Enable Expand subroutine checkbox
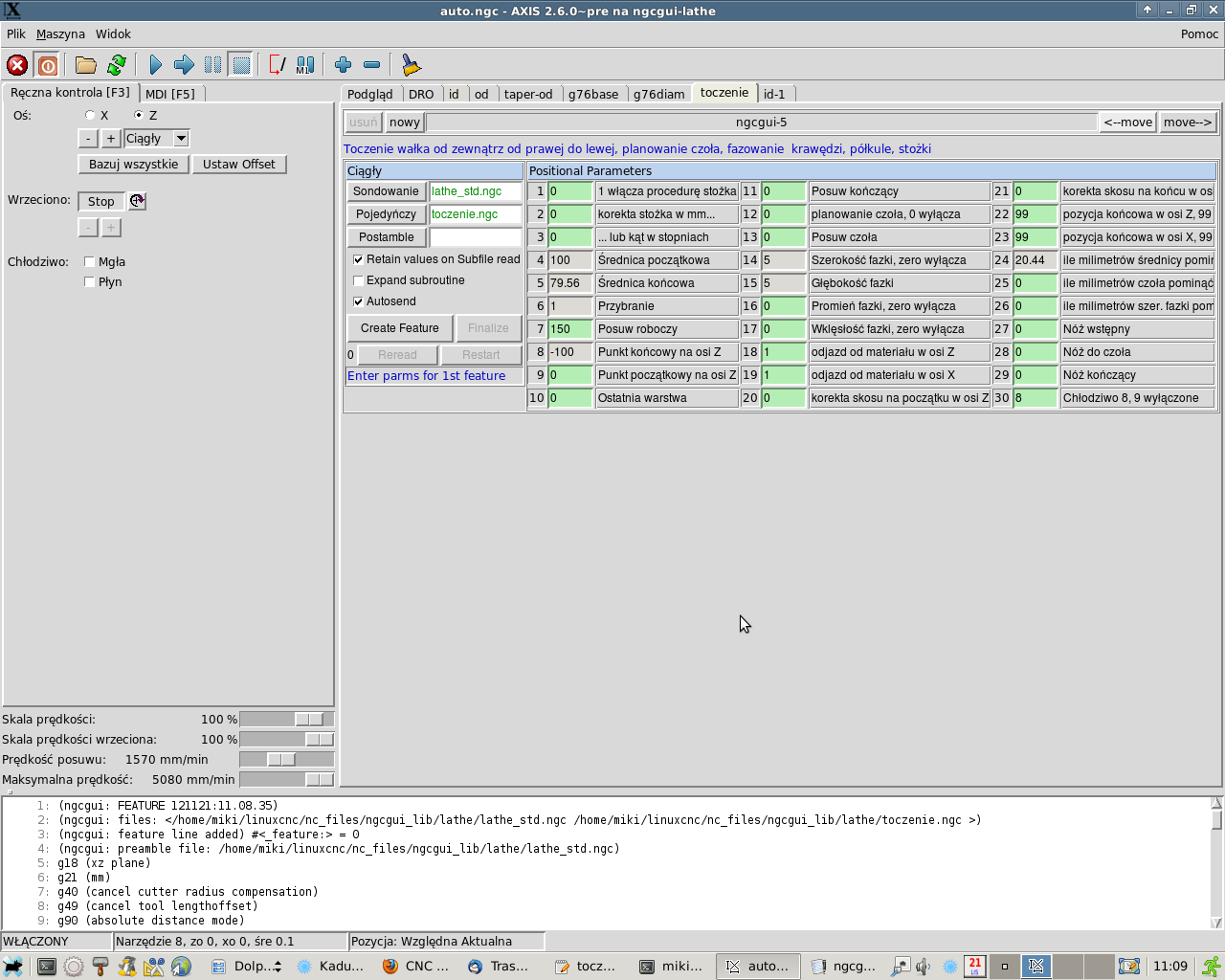The height and width of the screenshot is (980, 1225). pos(358,280)
